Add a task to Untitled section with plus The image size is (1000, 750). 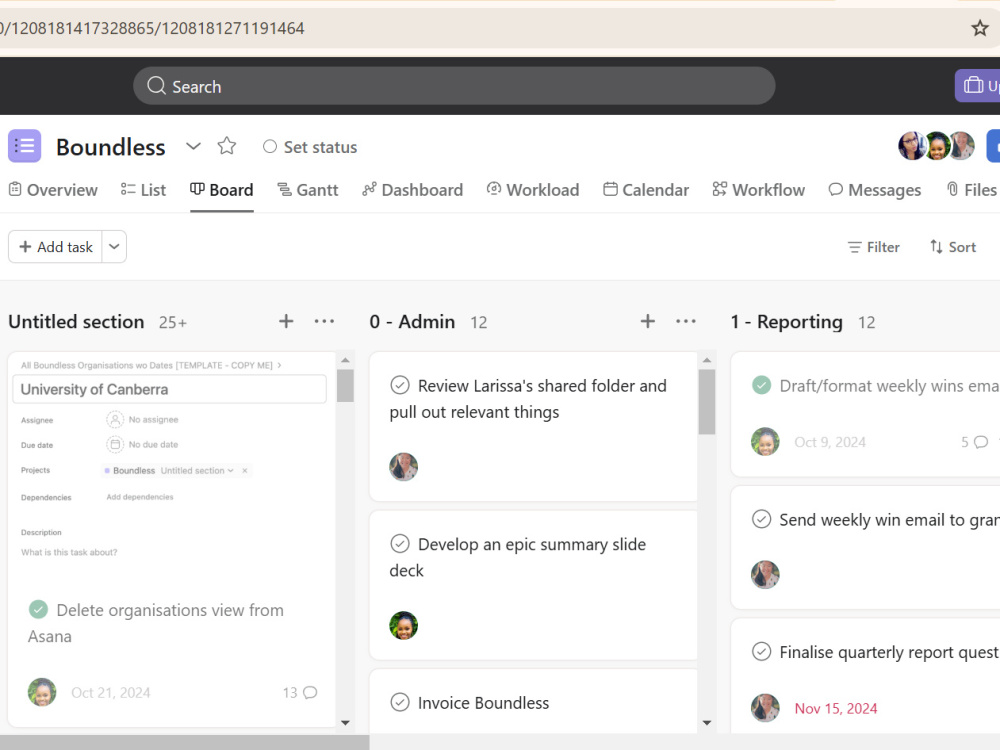click(286, 321)
